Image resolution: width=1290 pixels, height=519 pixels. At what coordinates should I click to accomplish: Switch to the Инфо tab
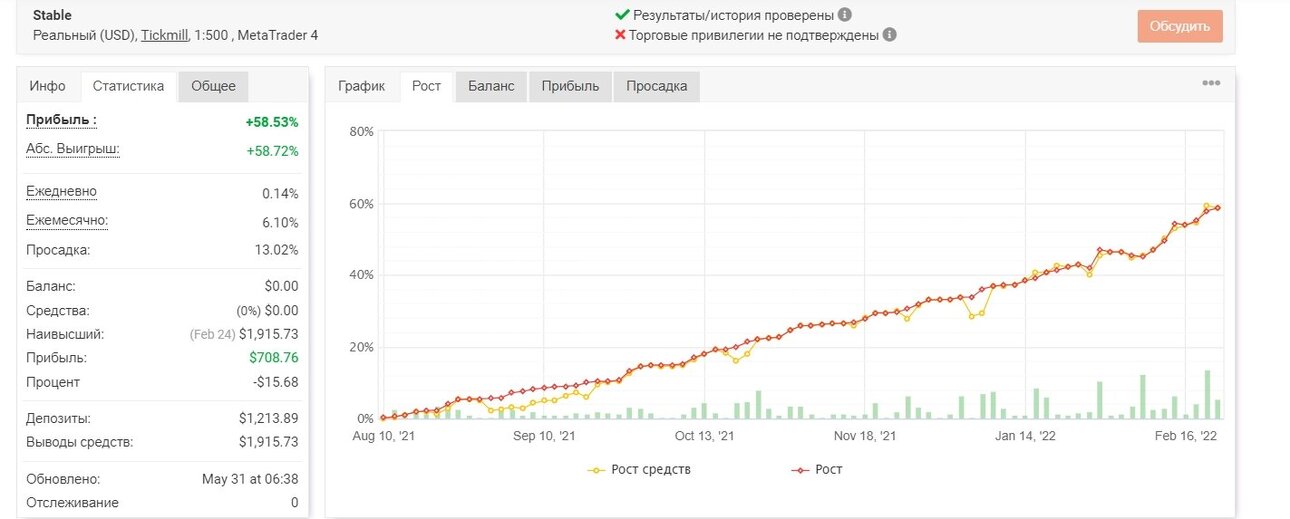48,86
